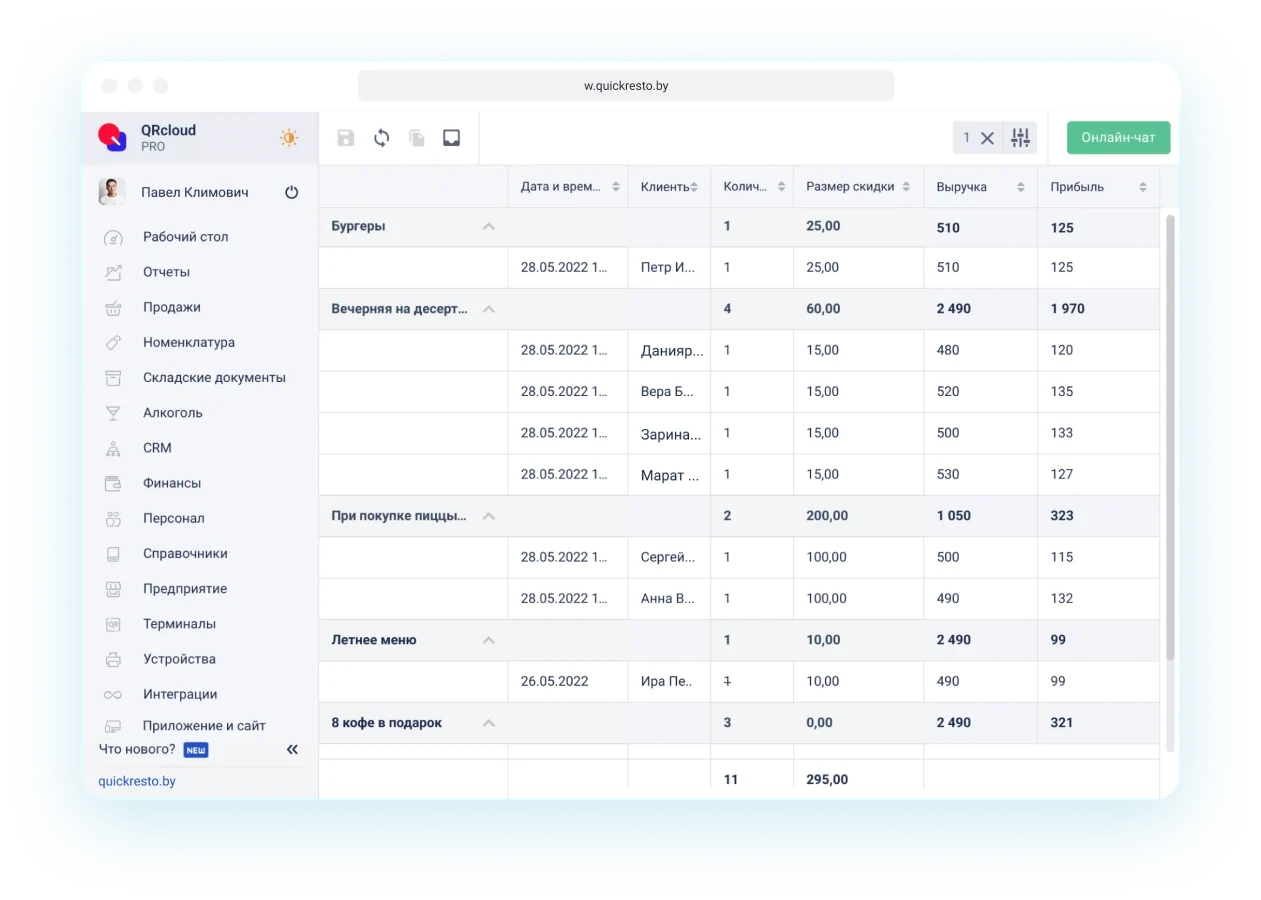The height and width of the screenshot is (900, 1261).
Task: Open the filter settings sliders icon
Action: 1020,138
